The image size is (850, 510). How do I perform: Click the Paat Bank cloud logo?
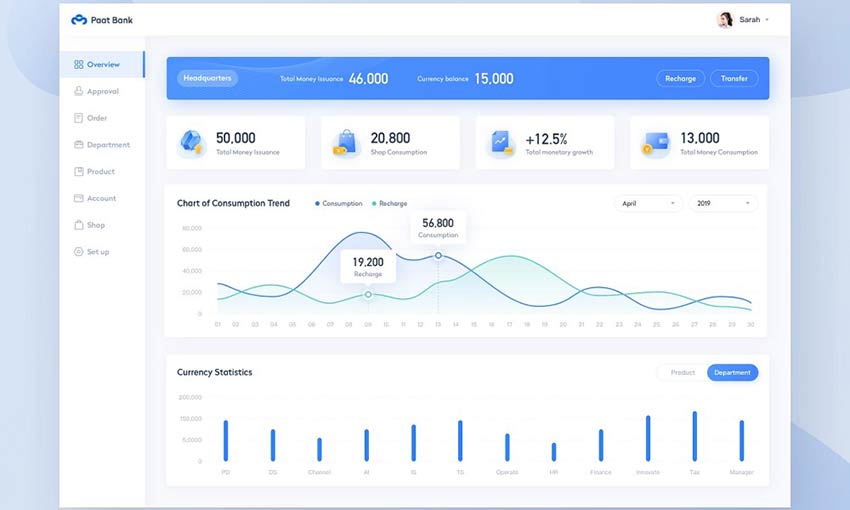click(79, 19)
